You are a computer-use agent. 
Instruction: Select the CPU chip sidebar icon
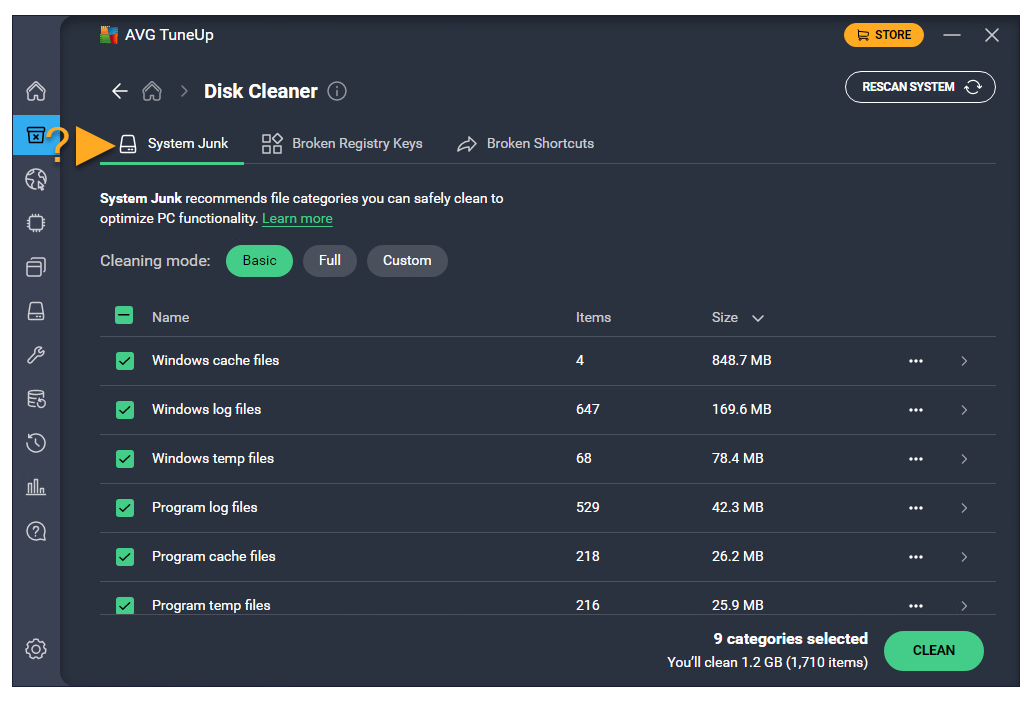[x=36, y=223]
